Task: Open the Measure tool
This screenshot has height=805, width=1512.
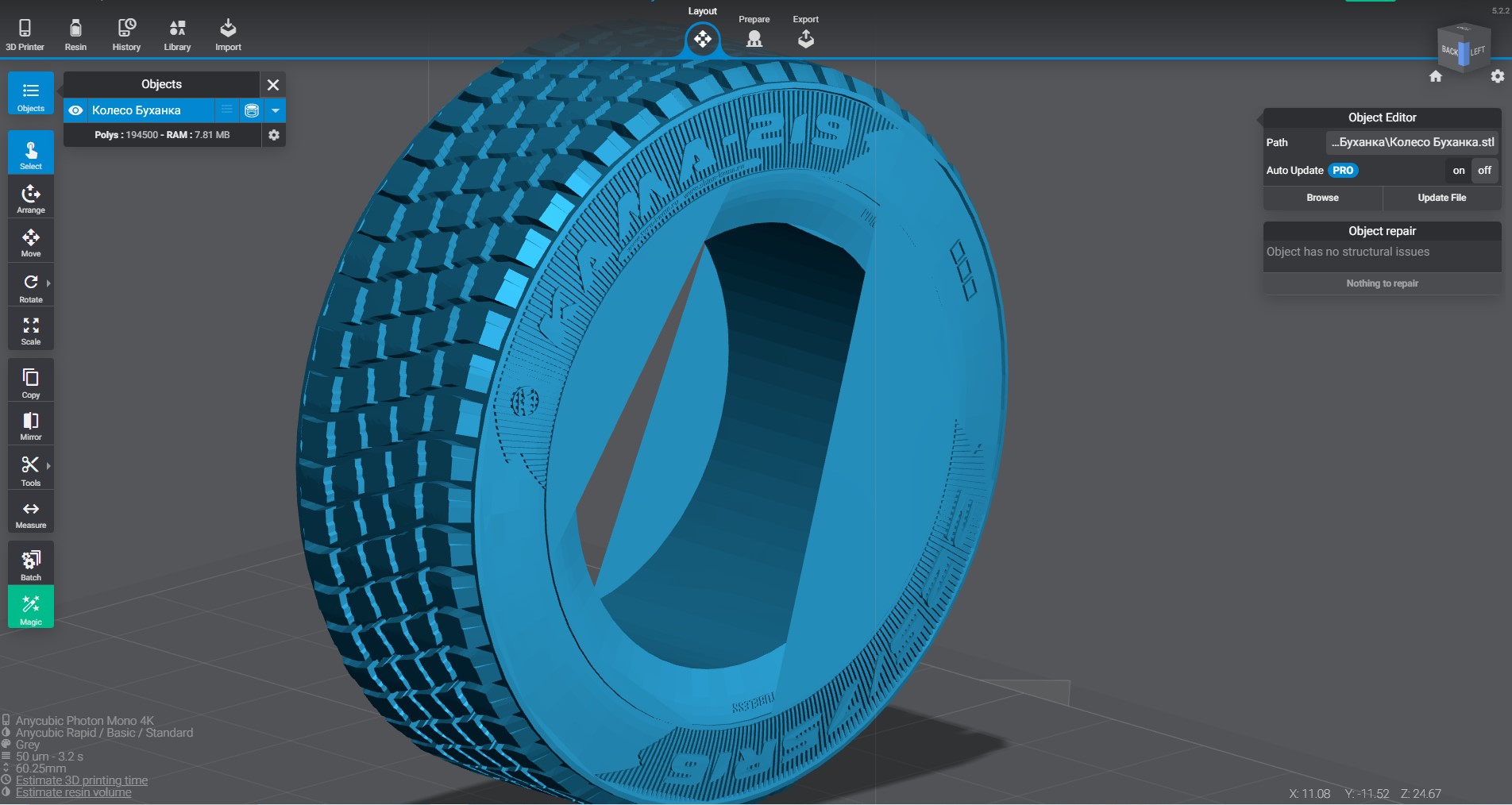Action: (30, 513)
